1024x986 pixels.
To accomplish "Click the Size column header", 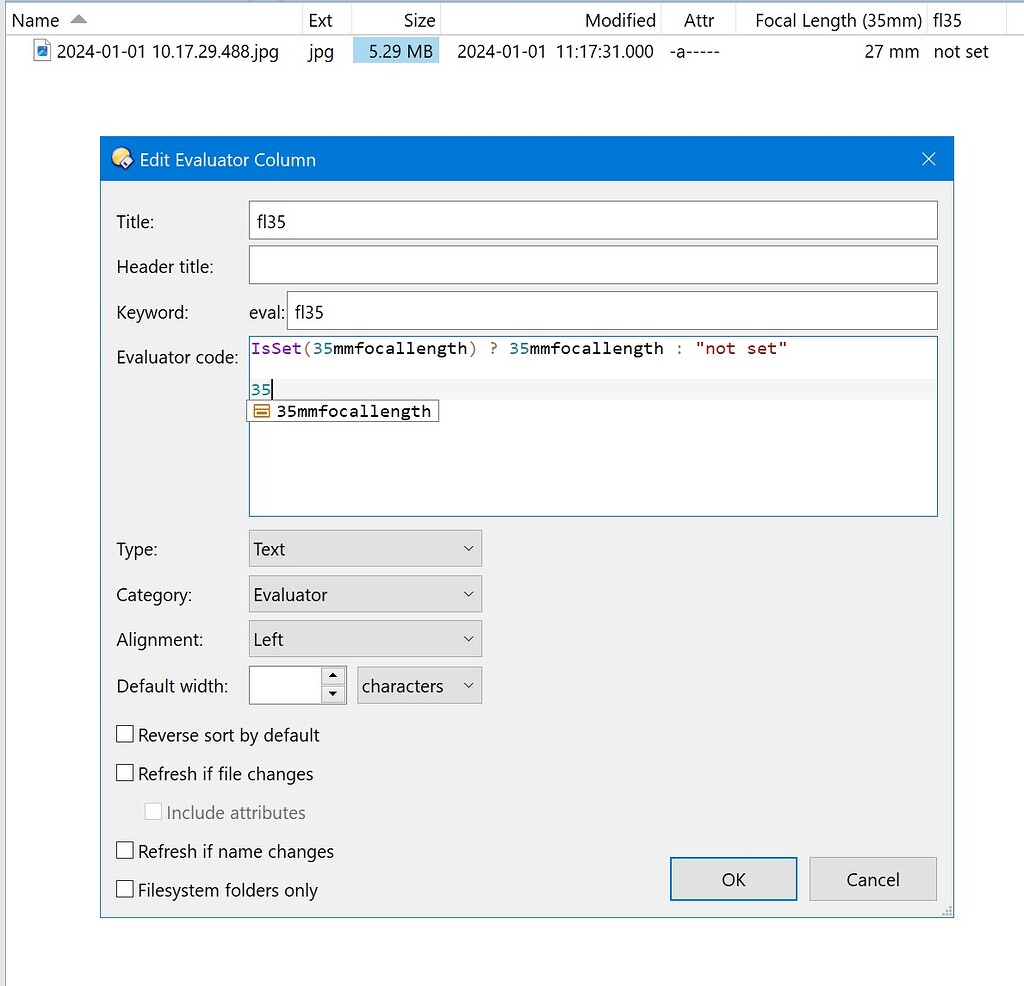I will (420, 19).
